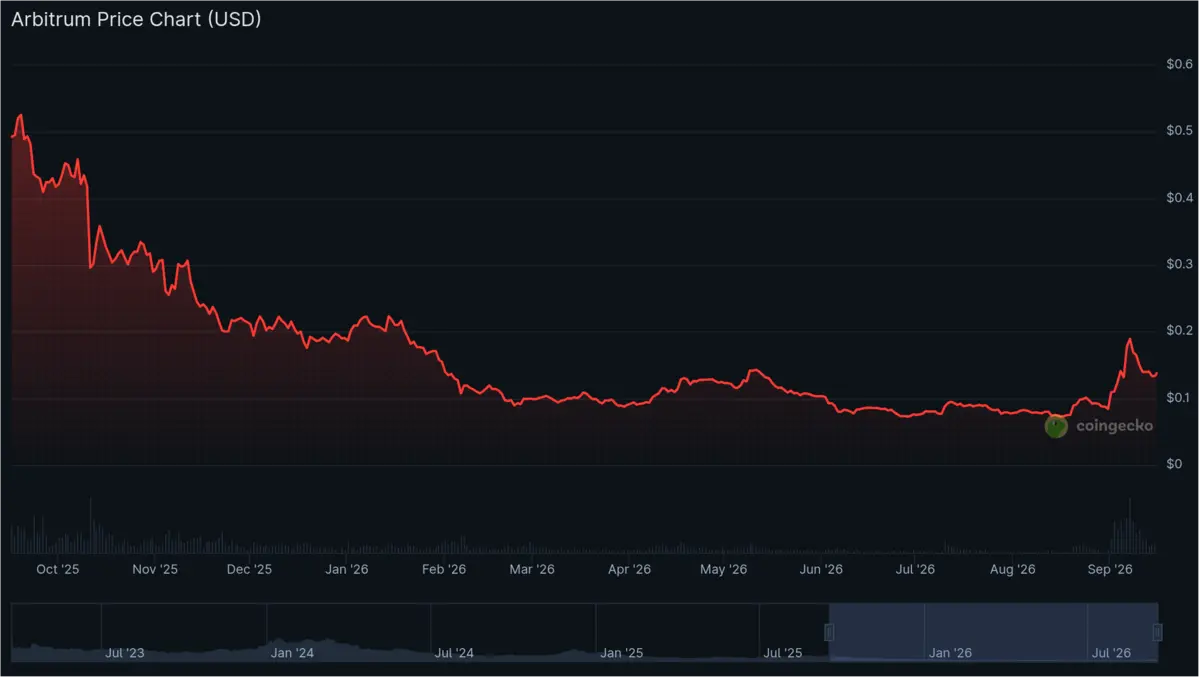Click Jan '25 in the navigator timeline
This screenshot has height=678, width=1200.
point(622,653)
